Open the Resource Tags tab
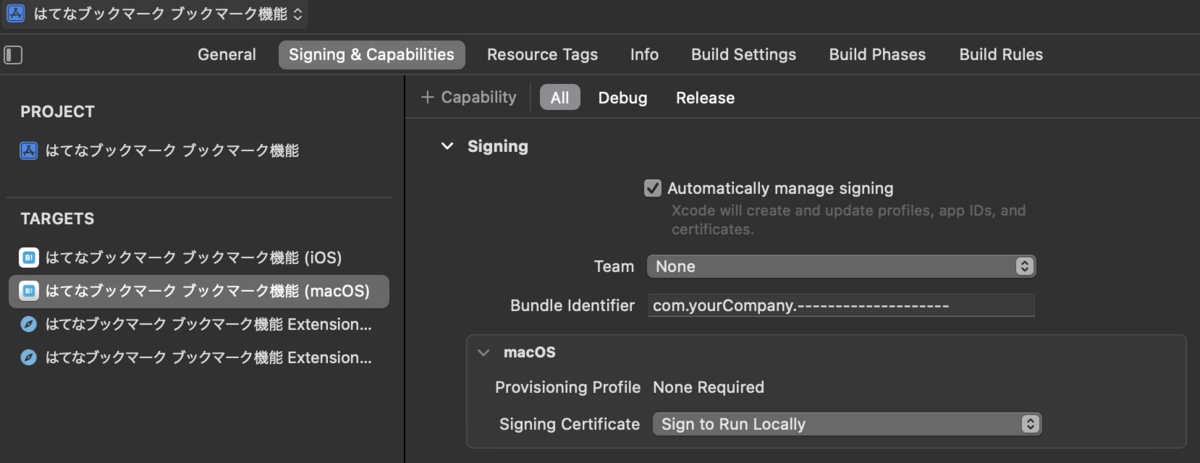The width and height of the screenshot is (1200, 463). click(542, 55)
